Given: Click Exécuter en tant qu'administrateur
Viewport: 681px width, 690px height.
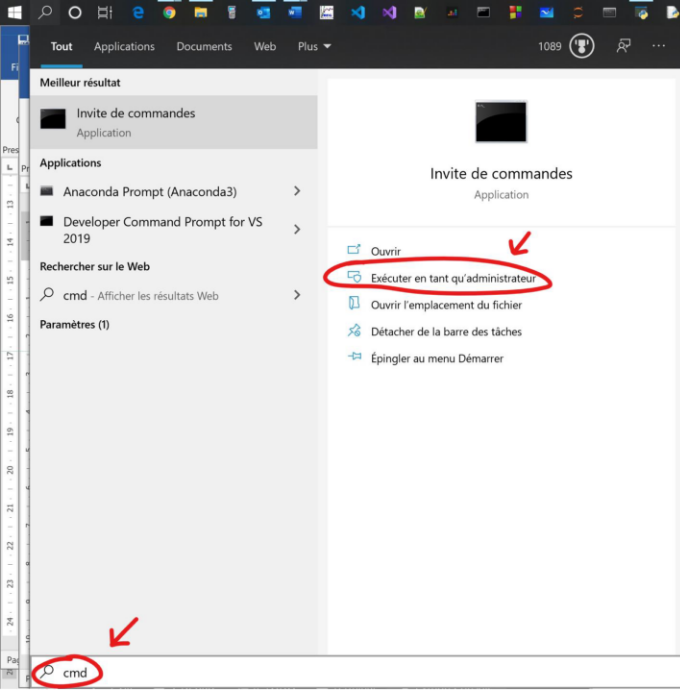Looking at the screenshot, I should 453,277.
